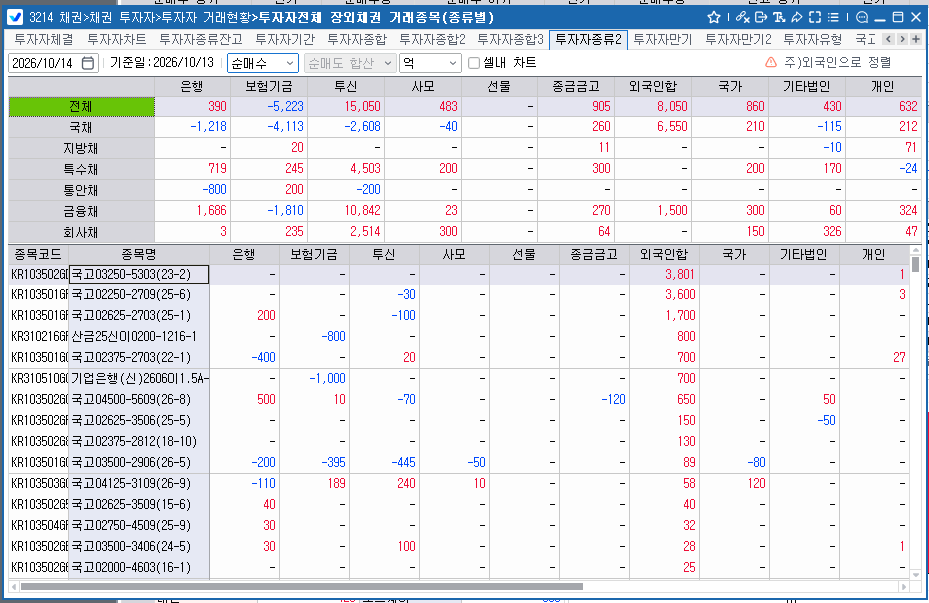929x603 pixels.
Task: Open the 순매수 dropdown
Action: tap(262, 63)
